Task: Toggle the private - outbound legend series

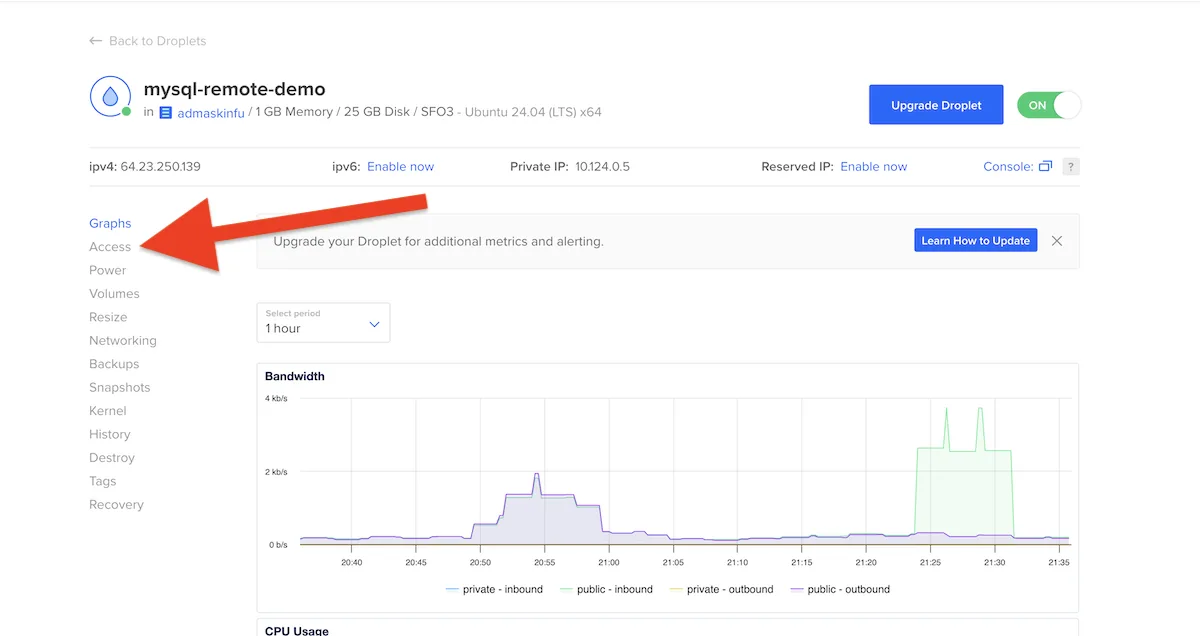Action: (x=721, y=589)
